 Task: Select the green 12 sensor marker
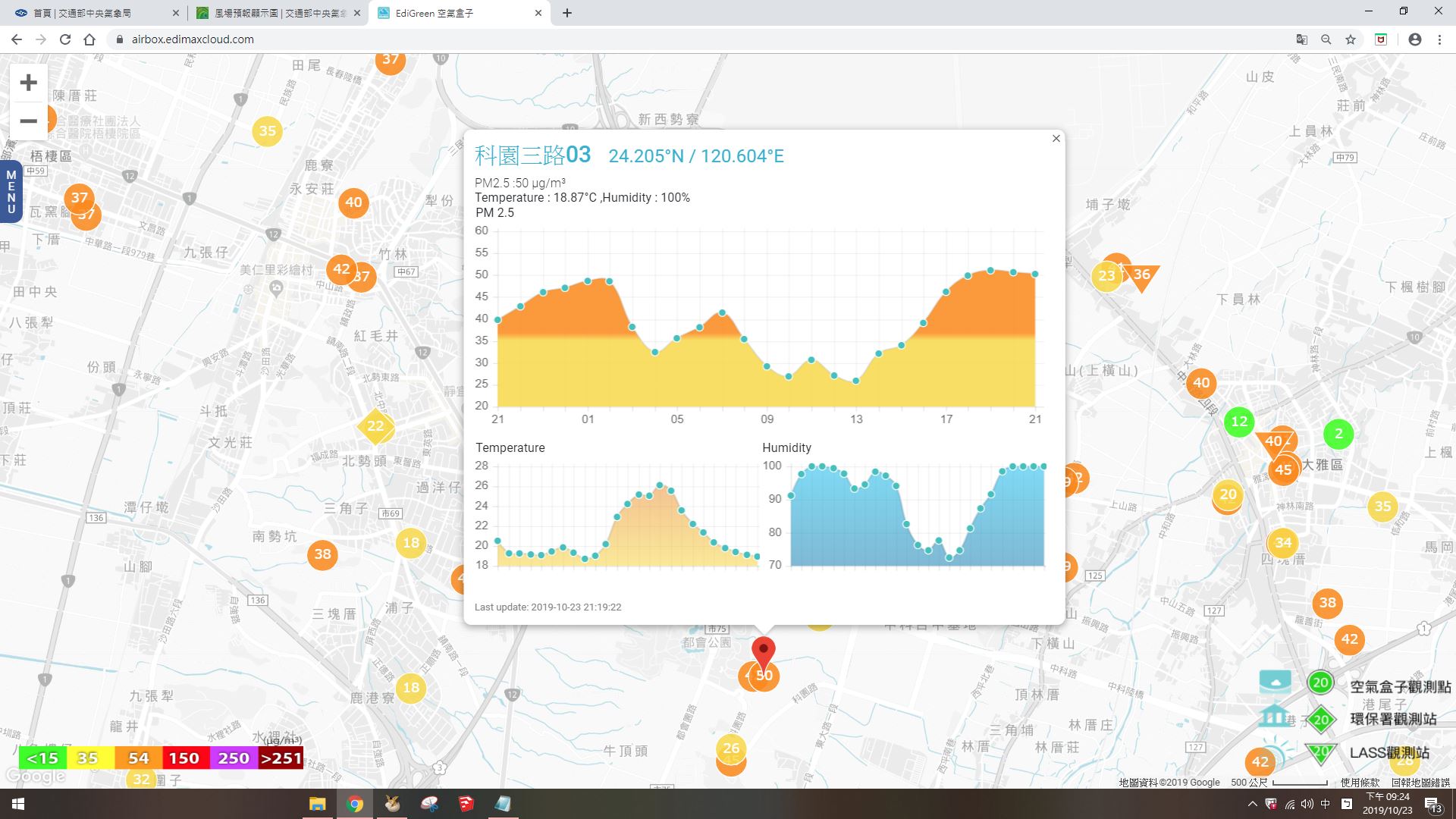1239,422
